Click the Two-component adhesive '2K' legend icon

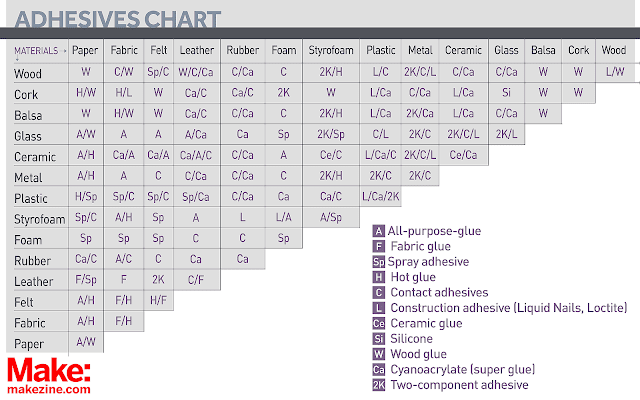tap(379, 385)
